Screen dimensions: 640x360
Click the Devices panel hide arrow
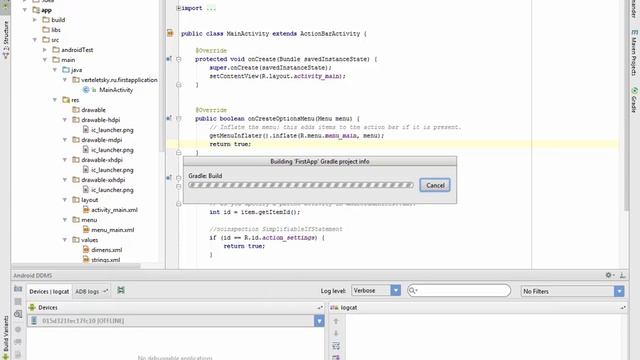320,307
